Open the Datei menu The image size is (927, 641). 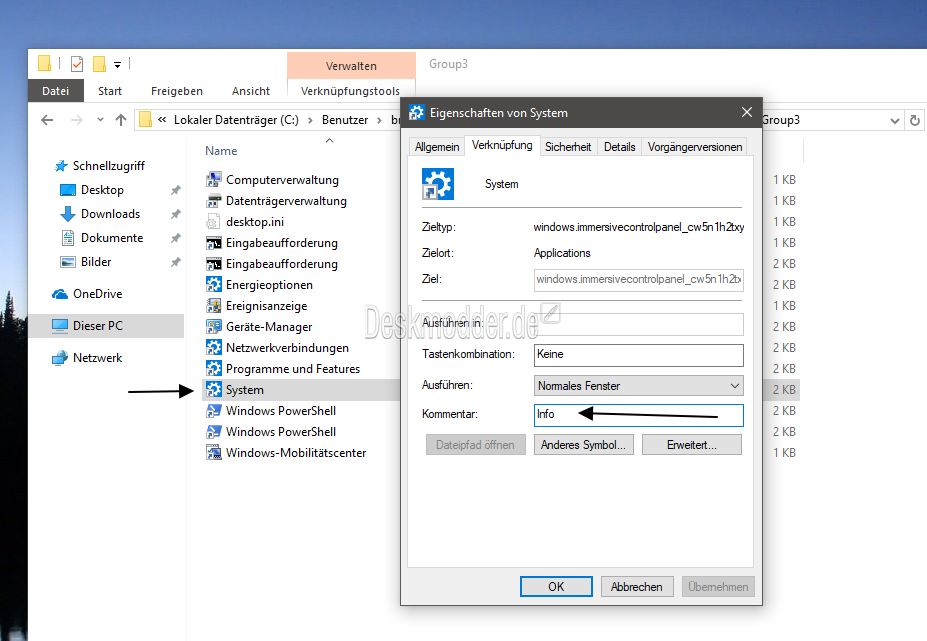pyautogui.click(x=56, y=91)
